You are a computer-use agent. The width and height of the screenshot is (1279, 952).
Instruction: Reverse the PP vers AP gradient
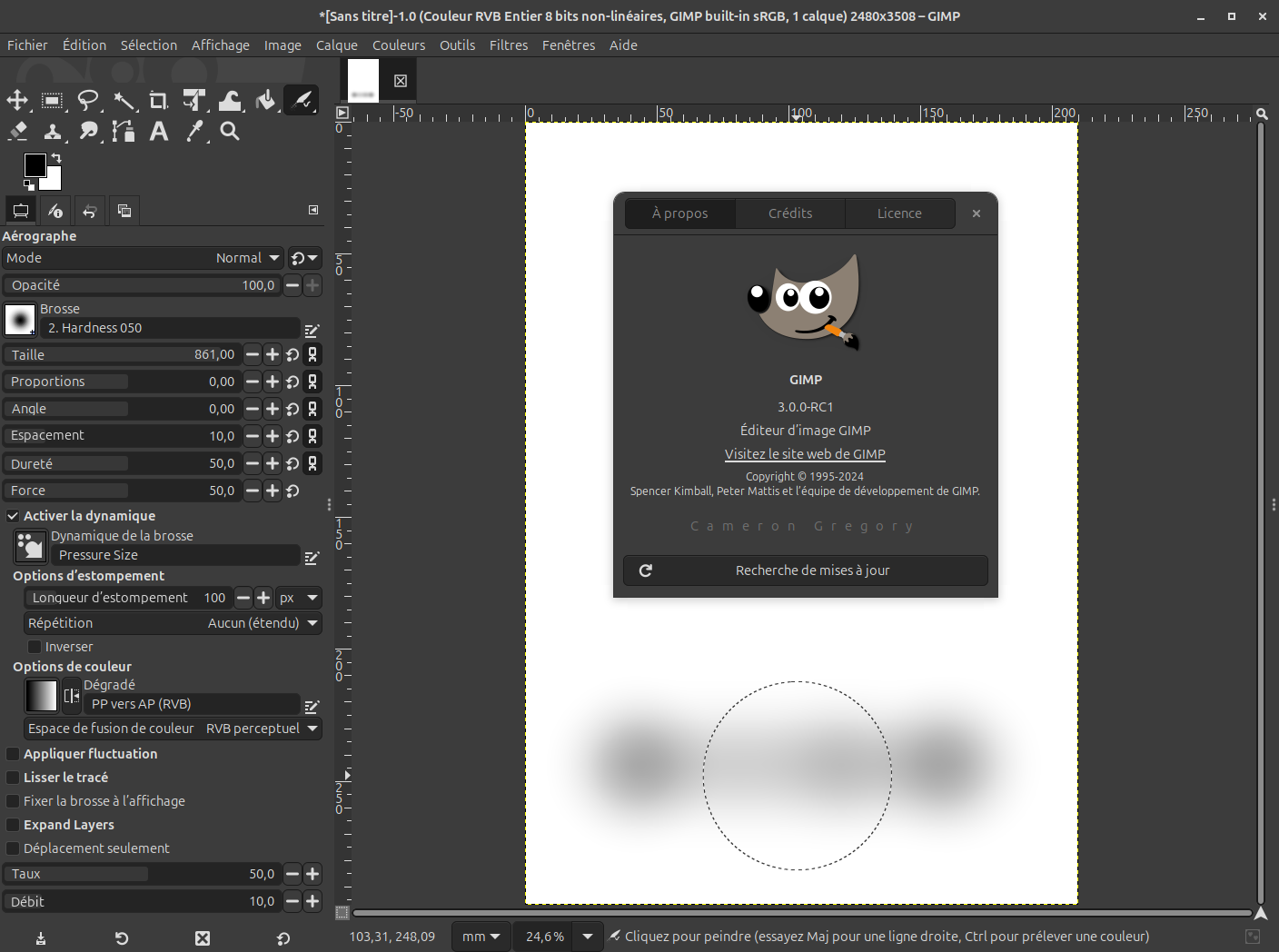(72, 696)
